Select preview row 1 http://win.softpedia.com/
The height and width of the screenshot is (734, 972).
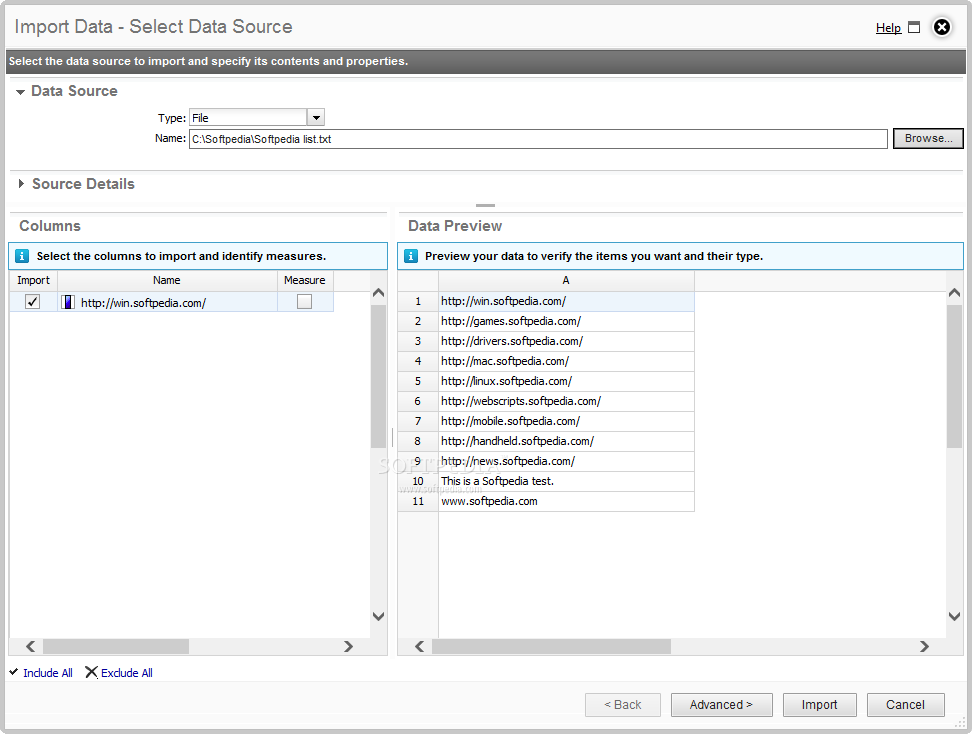566,301
